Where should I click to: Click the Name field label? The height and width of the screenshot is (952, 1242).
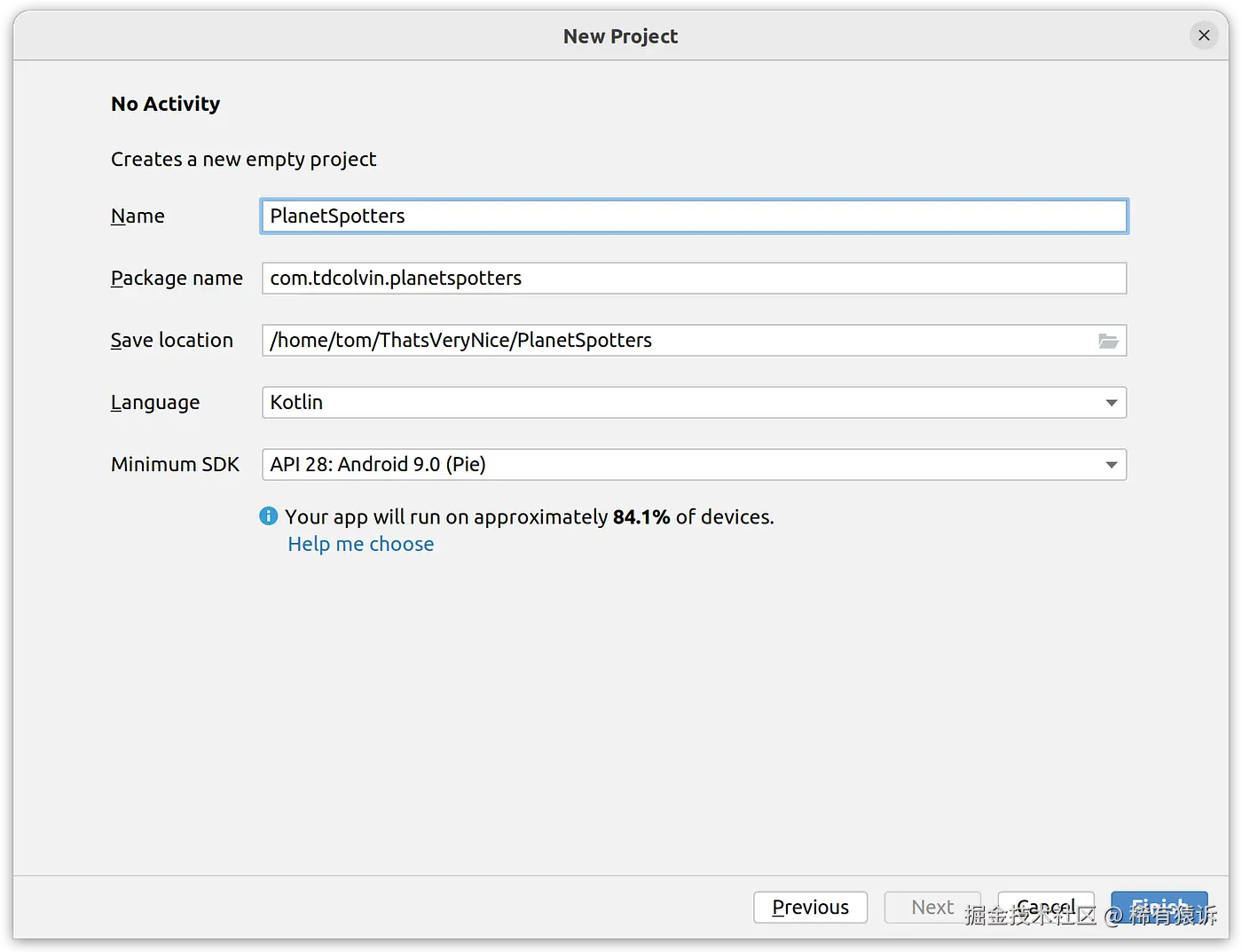(x=138, y=216)
